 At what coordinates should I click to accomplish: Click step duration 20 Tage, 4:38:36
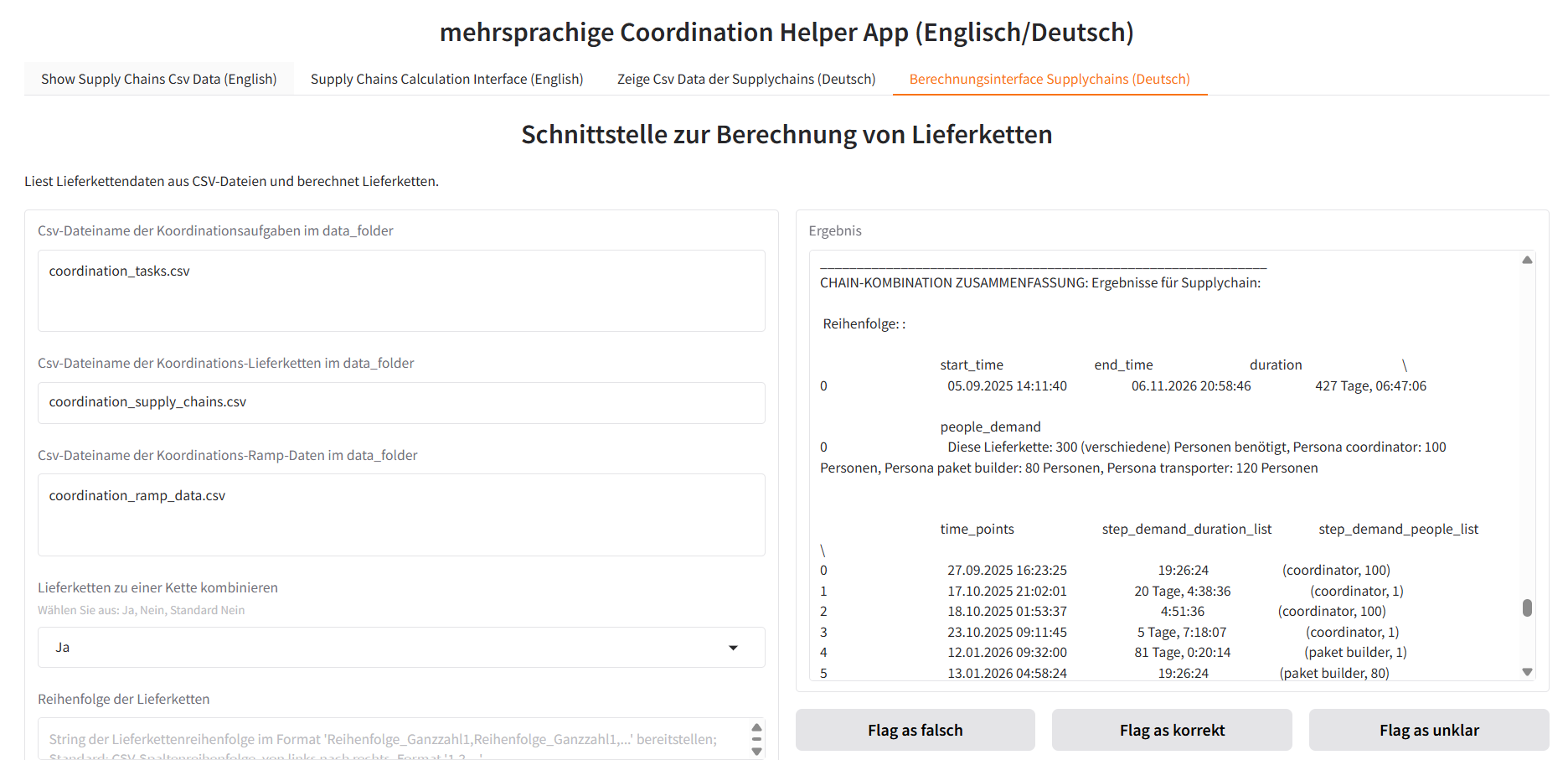coord(1183,591)
